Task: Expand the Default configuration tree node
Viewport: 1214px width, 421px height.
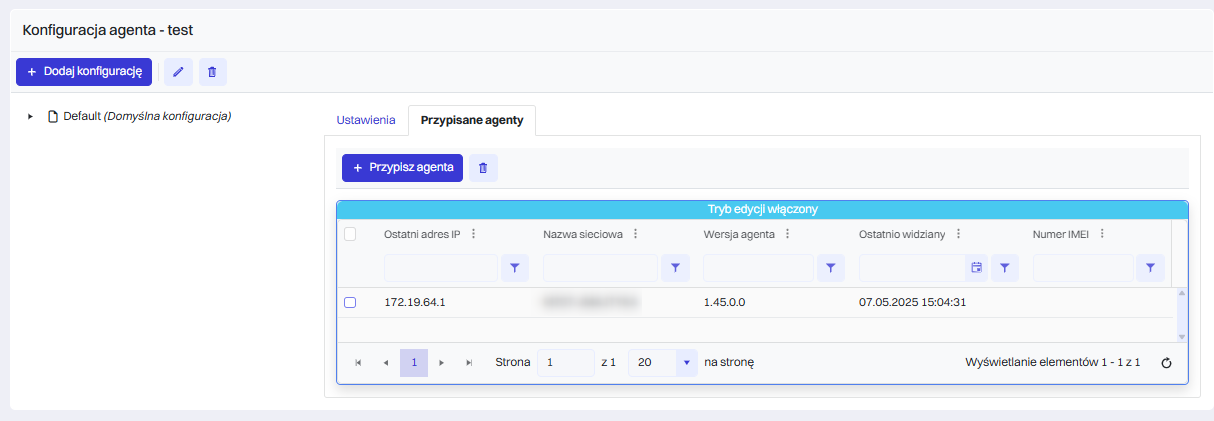Action: click(x=30, y=116)
